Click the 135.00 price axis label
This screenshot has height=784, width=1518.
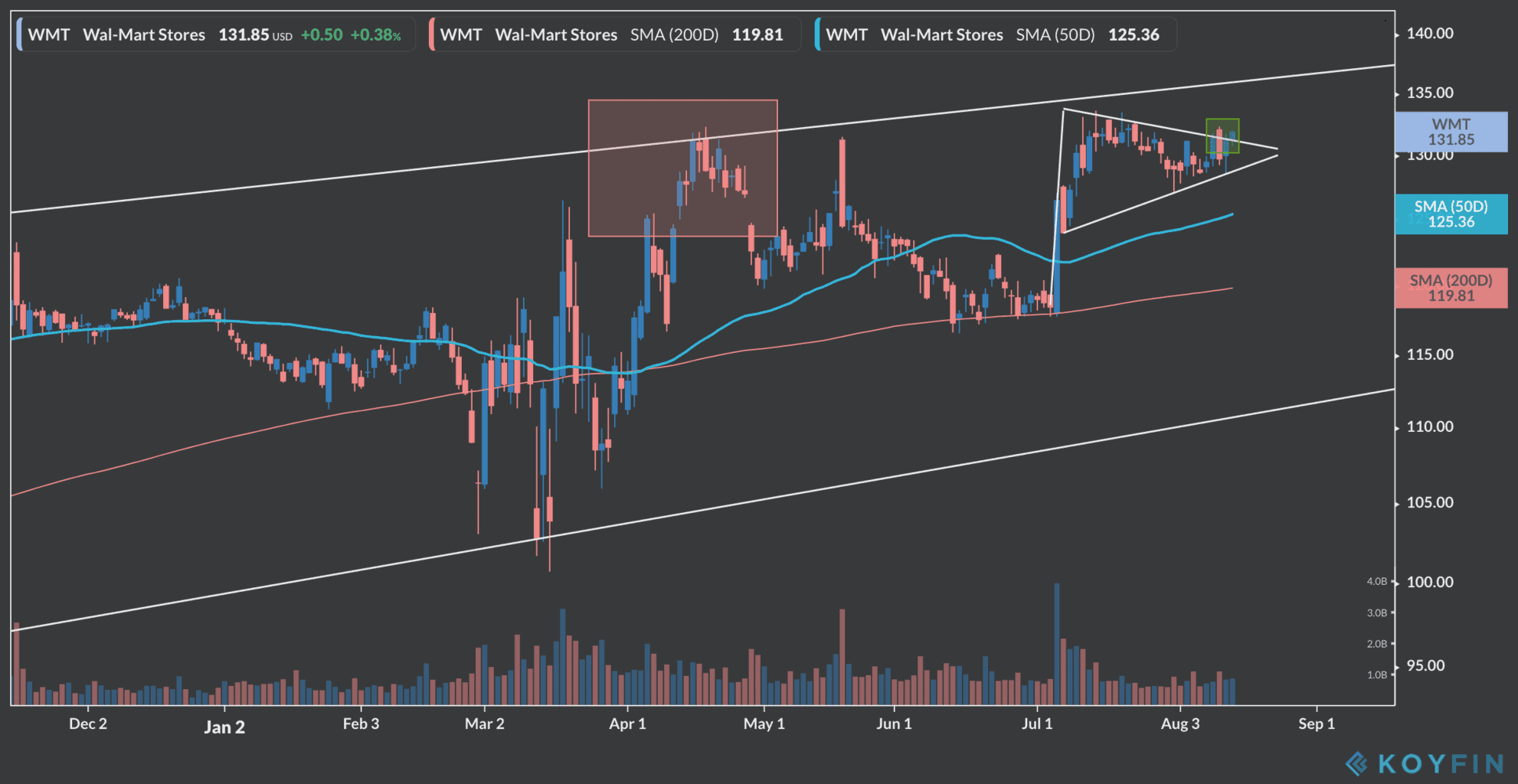[1429, 93]
